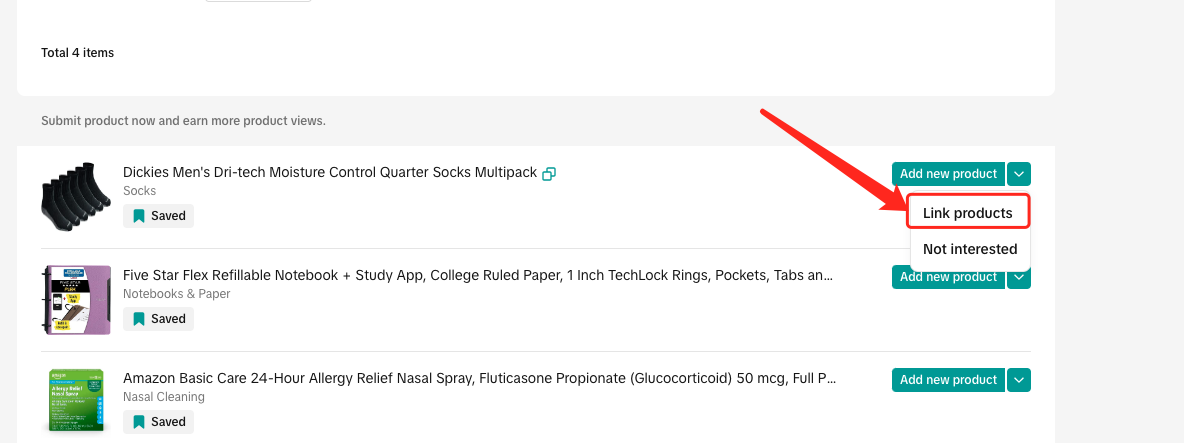Expand the chevron dropdown for Amazon Basic Care spray
This screenshot has width=1184, height=443.
click(1018, 380)
